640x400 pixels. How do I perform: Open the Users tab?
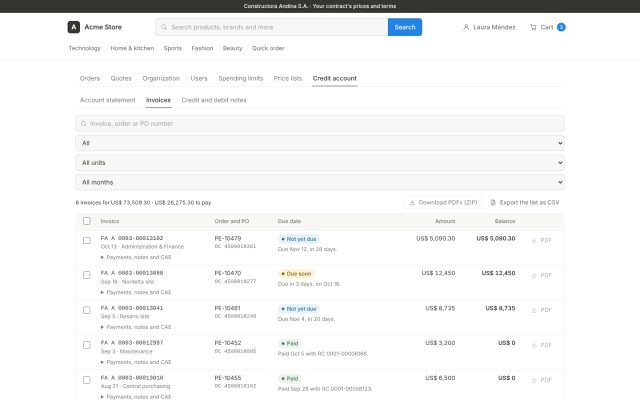pyautogui.click(x=199, y=78)
